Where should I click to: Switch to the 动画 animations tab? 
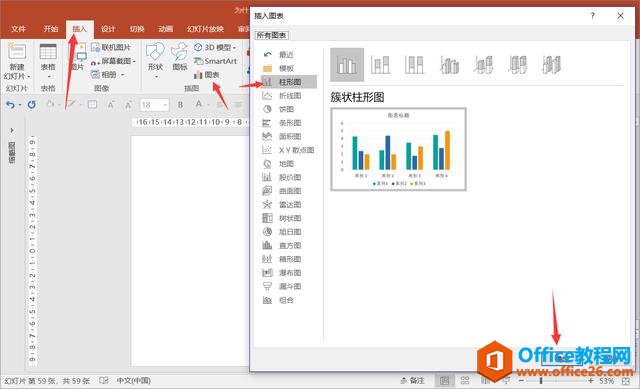(165, 29)
